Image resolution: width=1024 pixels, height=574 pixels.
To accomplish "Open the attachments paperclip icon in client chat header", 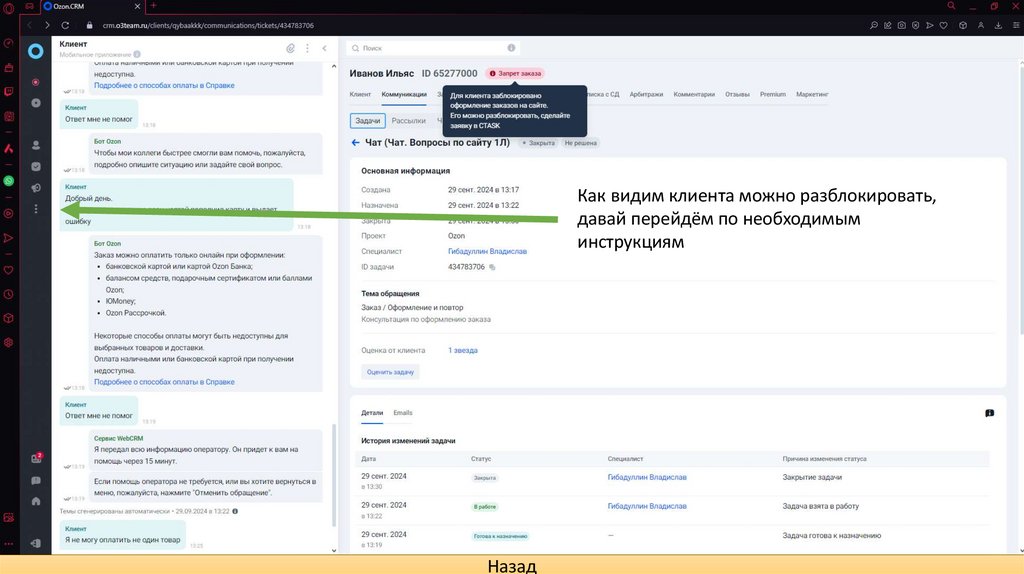I will pos(291,48).
